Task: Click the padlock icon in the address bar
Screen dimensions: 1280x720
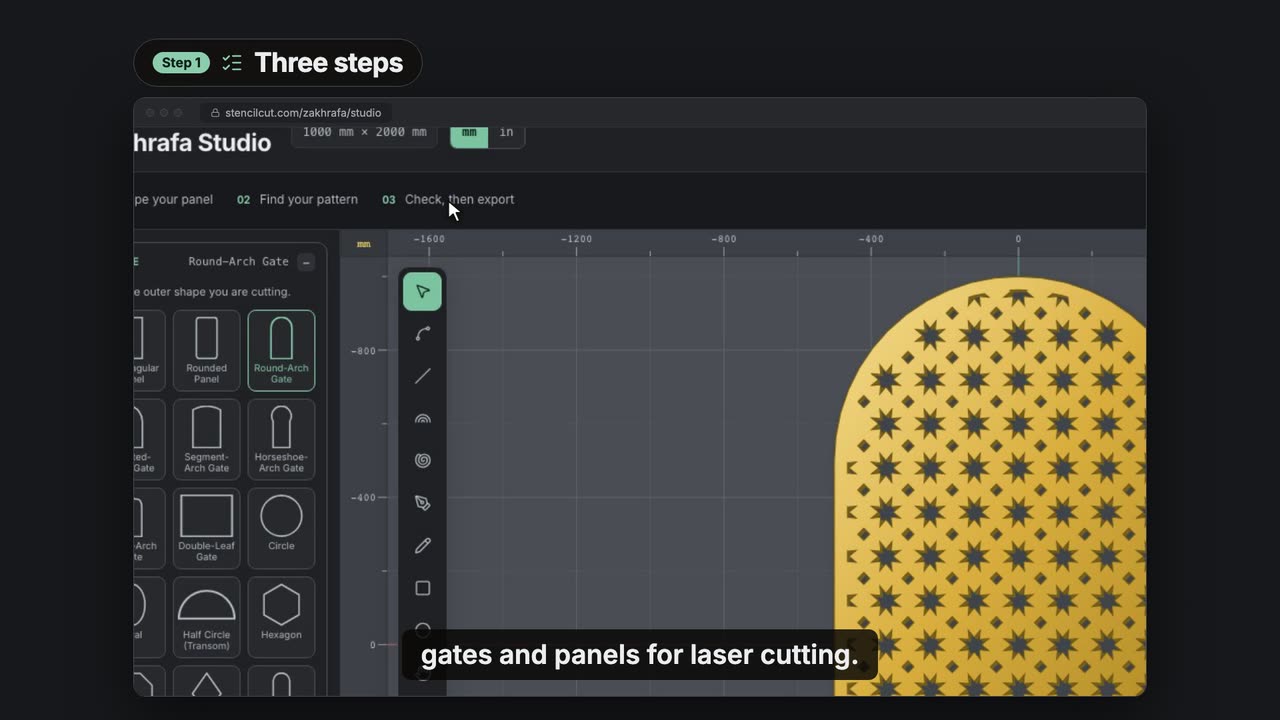Action: [215, 113]
